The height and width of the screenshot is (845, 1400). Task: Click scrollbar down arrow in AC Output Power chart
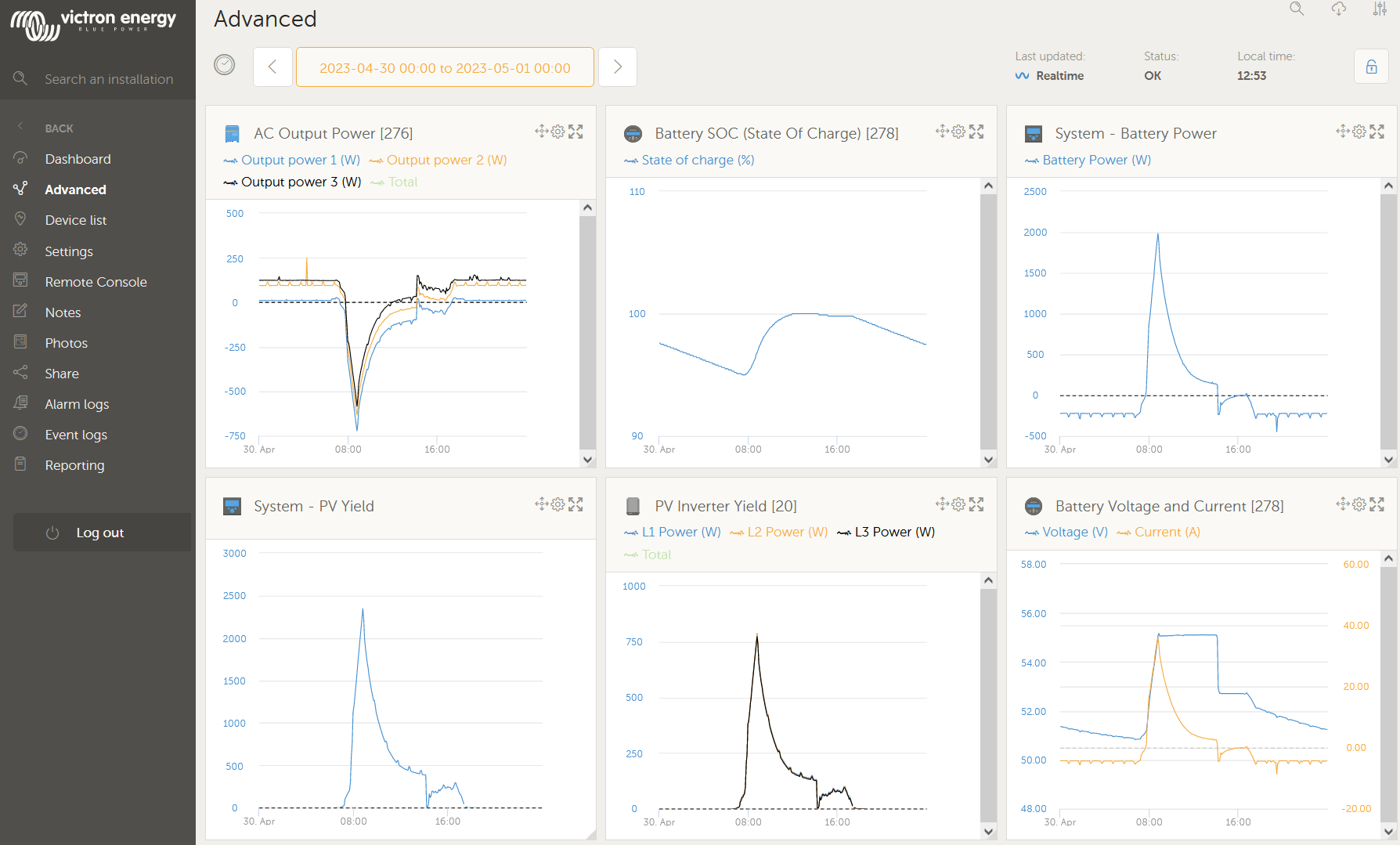[588, 460]
